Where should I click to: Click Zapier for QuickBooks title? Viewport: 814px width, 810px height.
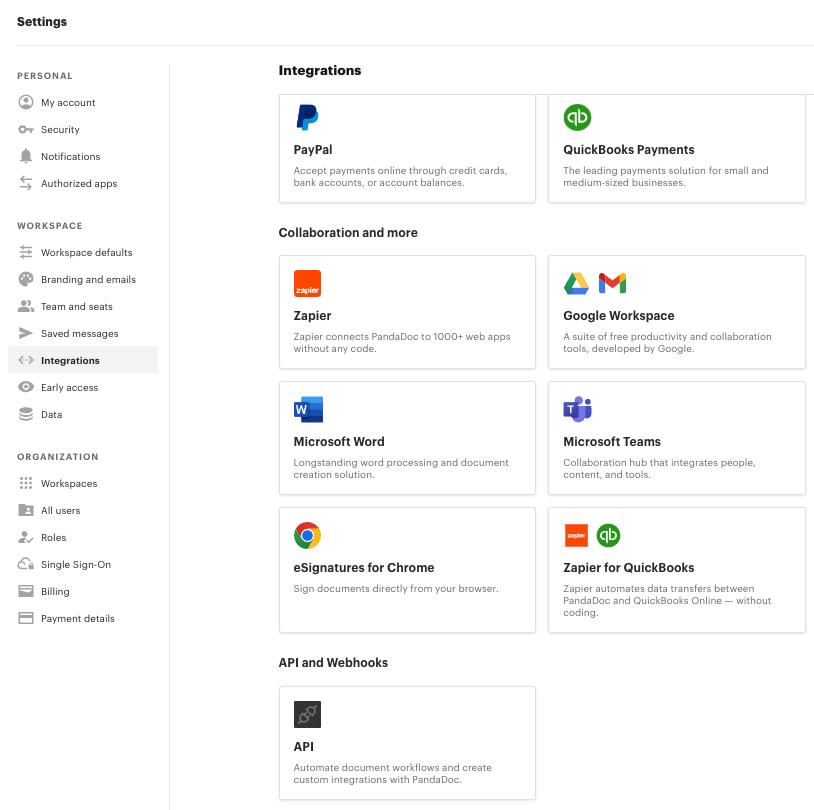pos(629,568)
